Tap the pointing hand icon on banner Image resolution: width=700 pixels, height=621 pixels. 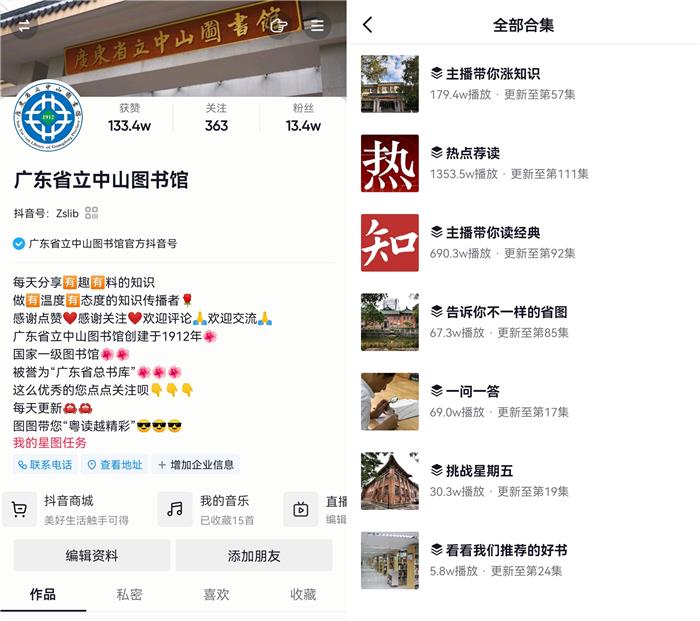coord(279,25)
